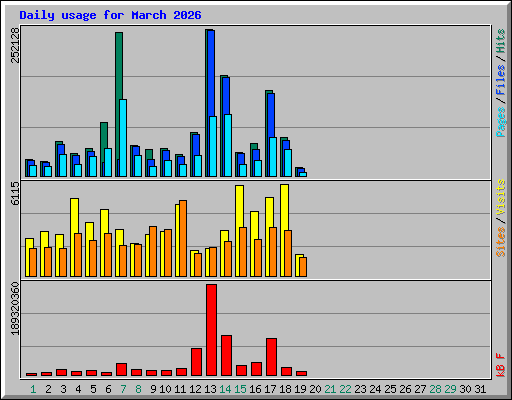
Task: Click day 2 on the date axis
Action: click(x=48, y=389)
